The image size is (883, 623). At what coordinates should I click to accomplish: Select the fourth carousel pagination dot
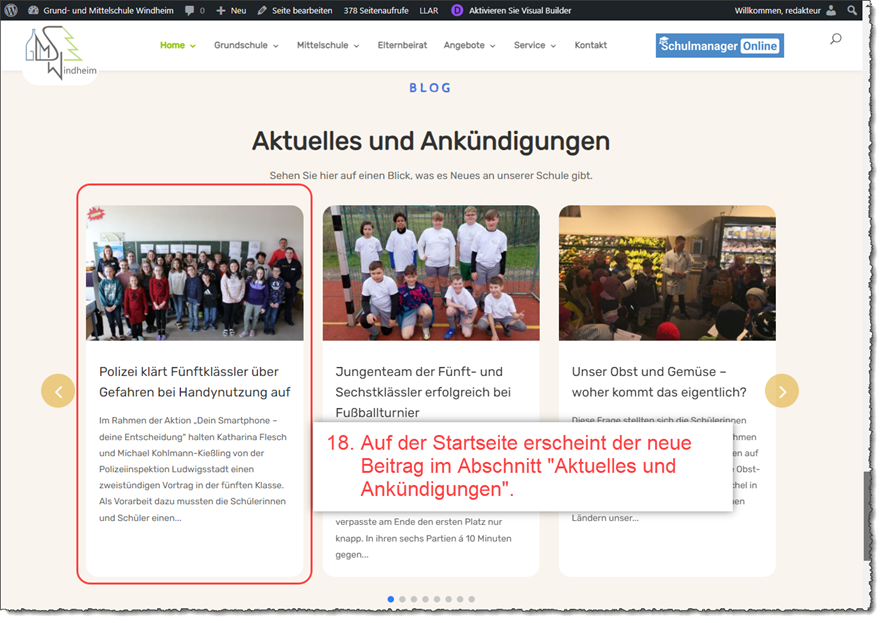coord(425,599)
